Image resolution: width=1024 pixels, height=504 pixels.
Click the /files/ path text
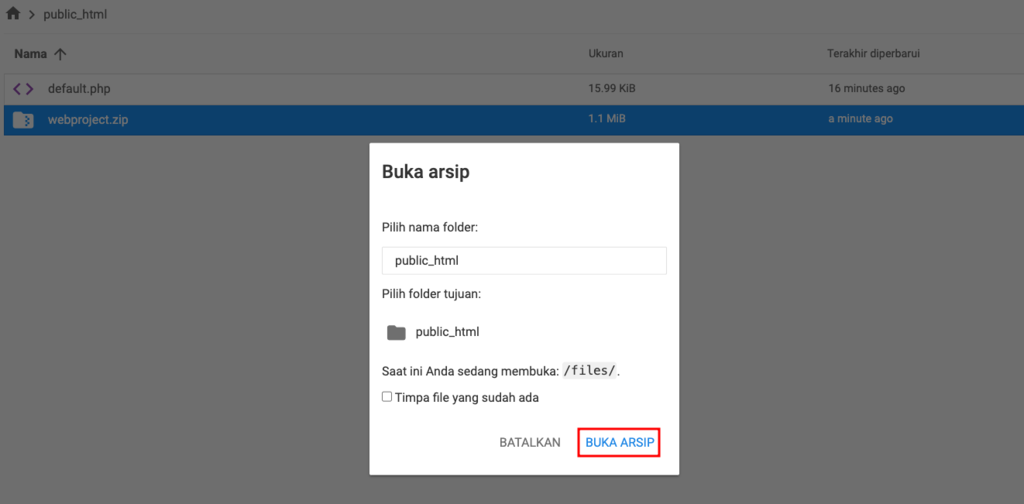tap(589, 371)
